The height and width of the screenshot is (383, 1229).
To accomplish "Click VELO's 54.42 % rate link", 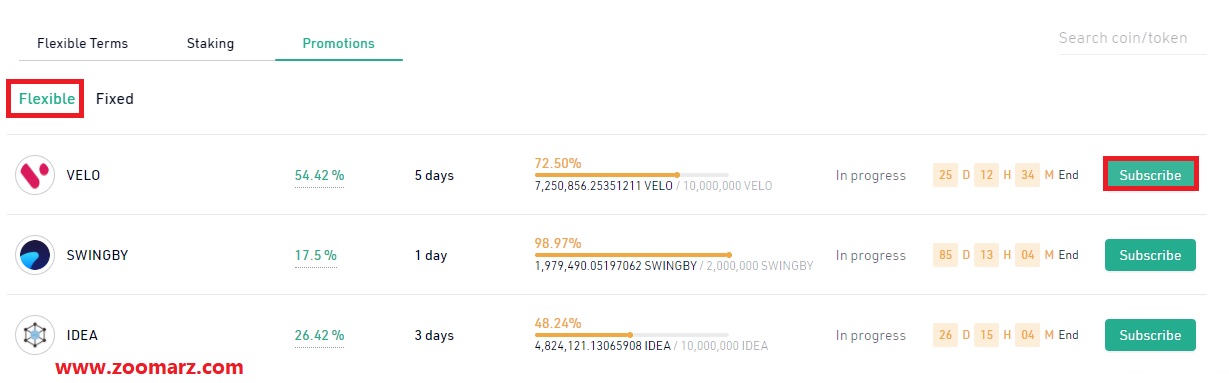I will 319,176.
